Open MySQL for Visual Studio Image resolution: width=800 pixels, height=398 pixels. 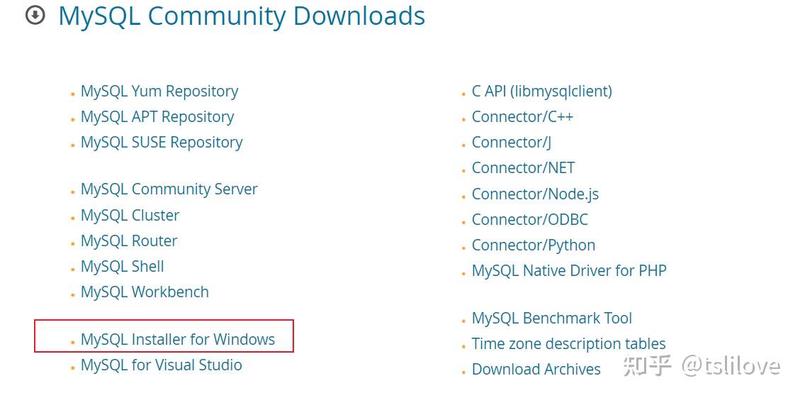[x=161, y=365]
